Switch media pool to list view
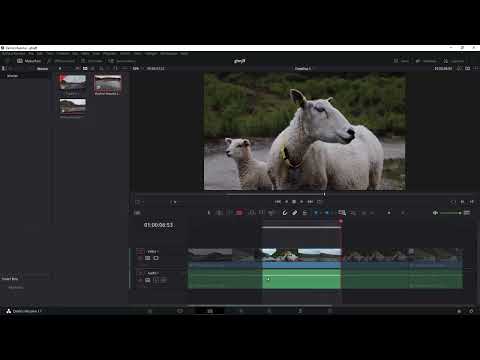The height and width of the screenshot is (360, 480). tap(93, 68)
